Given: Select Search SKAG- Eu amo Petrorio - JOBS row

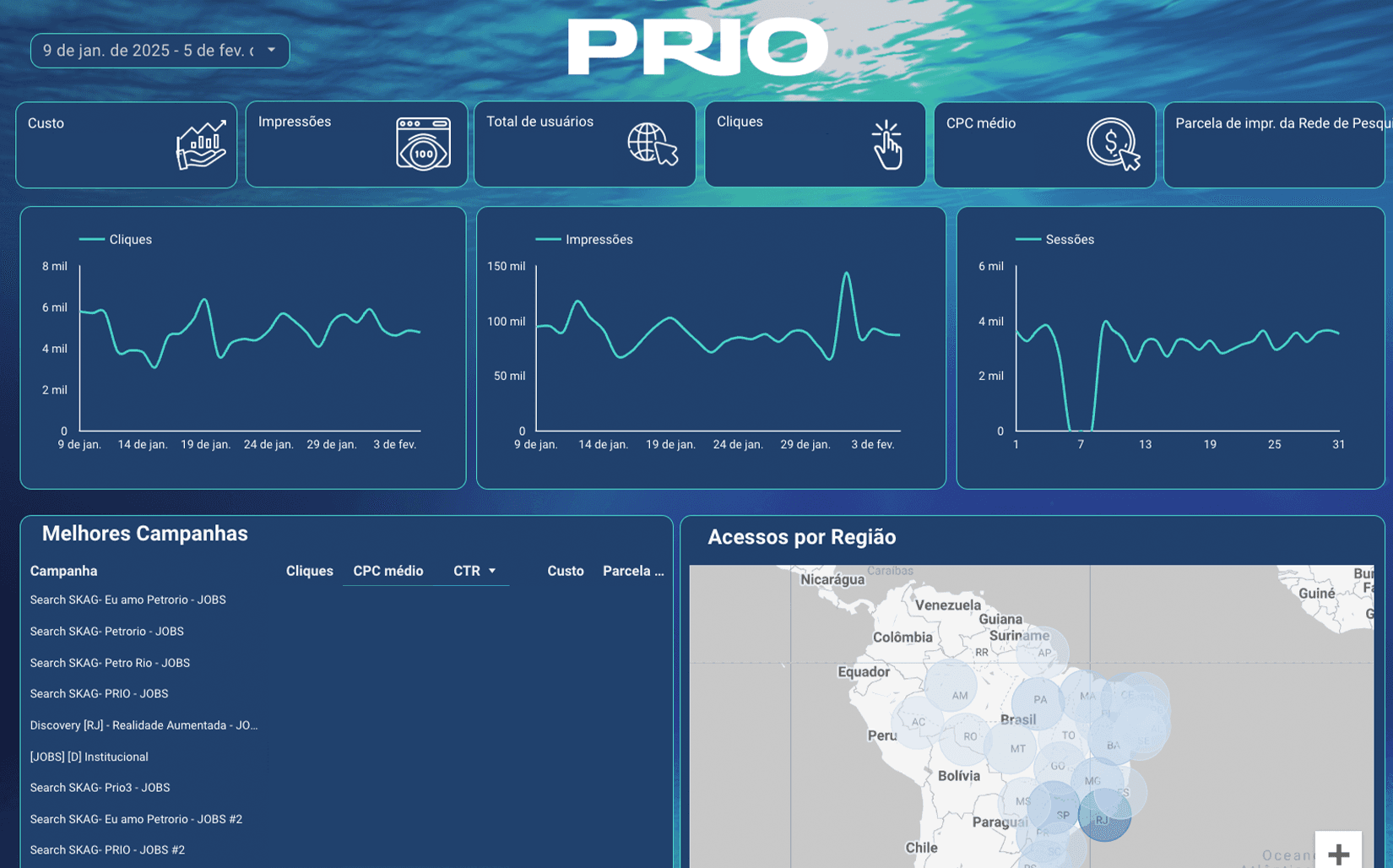Looking at the screenshot, I should coord(127,599).
